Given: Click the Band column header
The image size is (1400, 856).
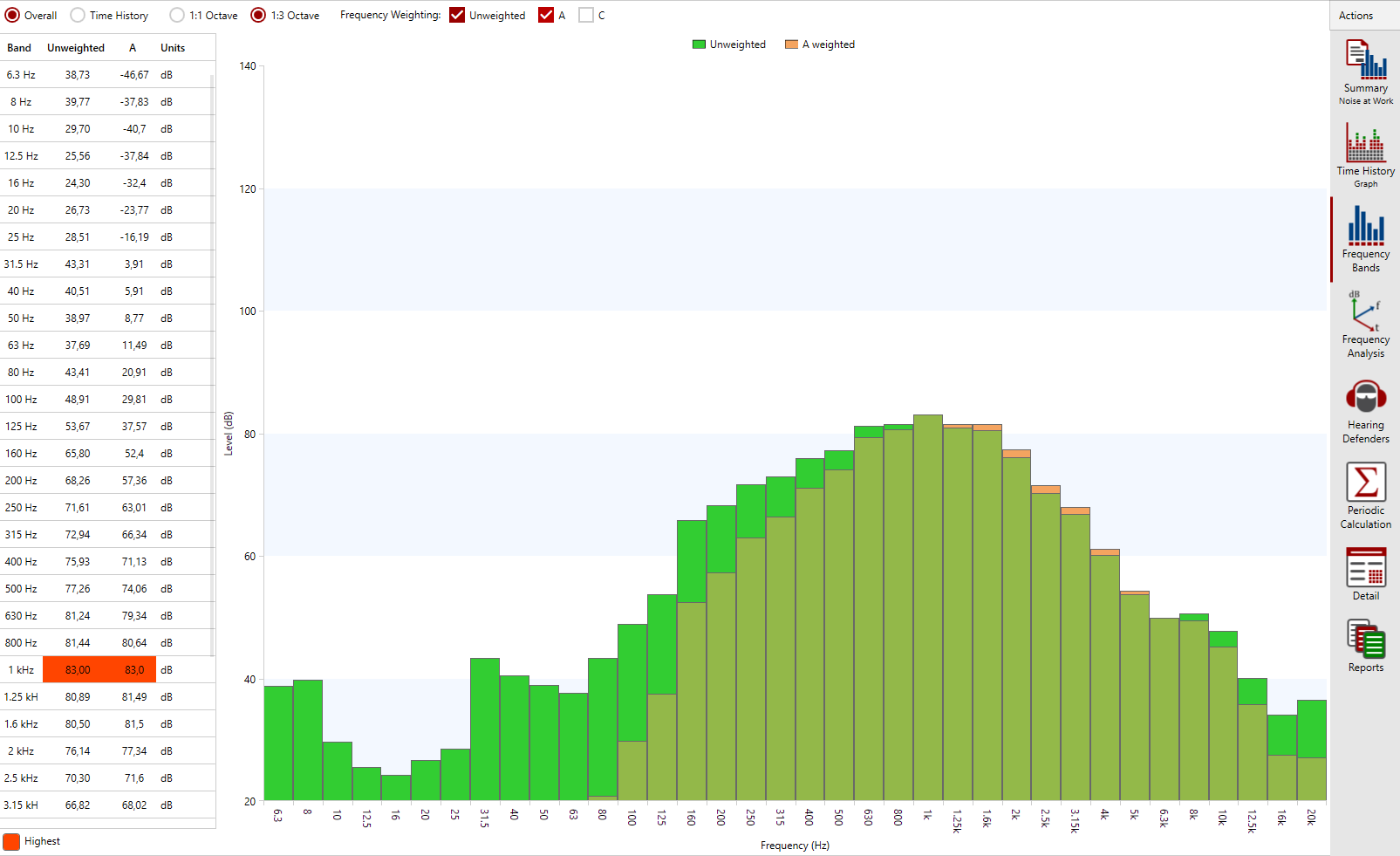Looking at the screenshot, I should click(x=19, y=48).
